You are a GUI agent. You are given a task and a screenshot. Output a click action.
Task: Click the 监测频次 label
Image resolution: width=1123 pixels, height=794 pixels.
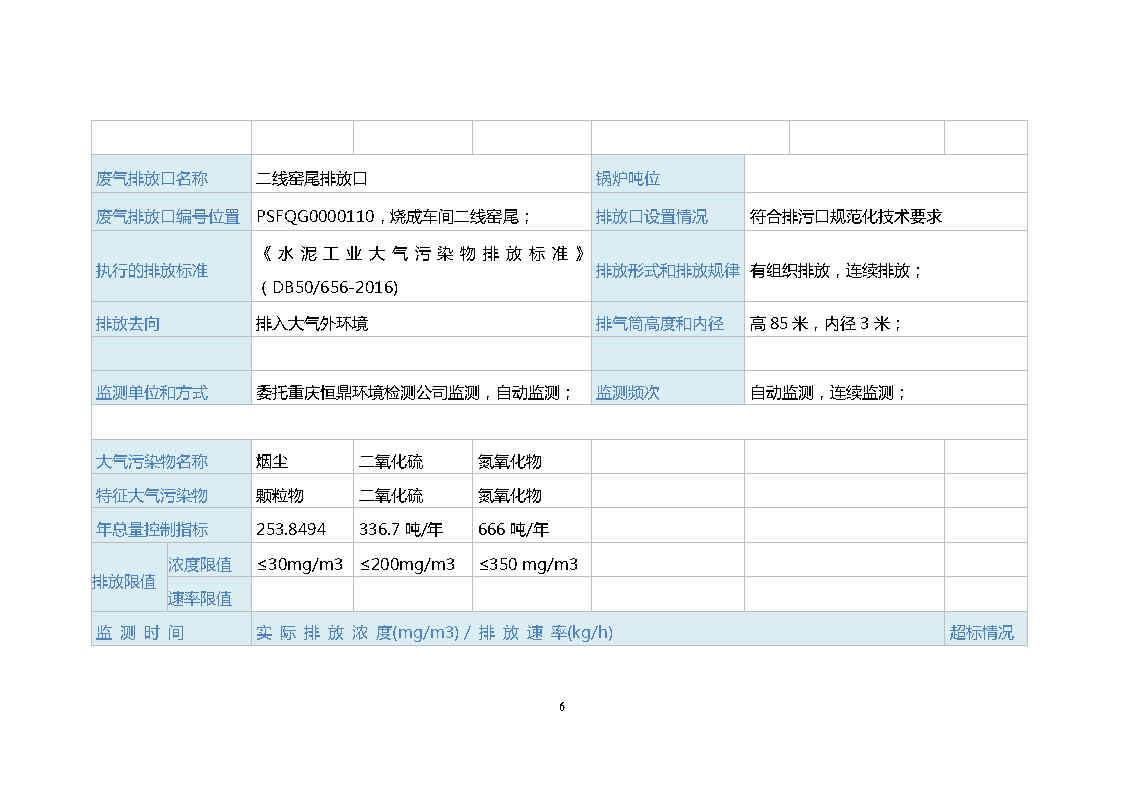coord(627,392)
